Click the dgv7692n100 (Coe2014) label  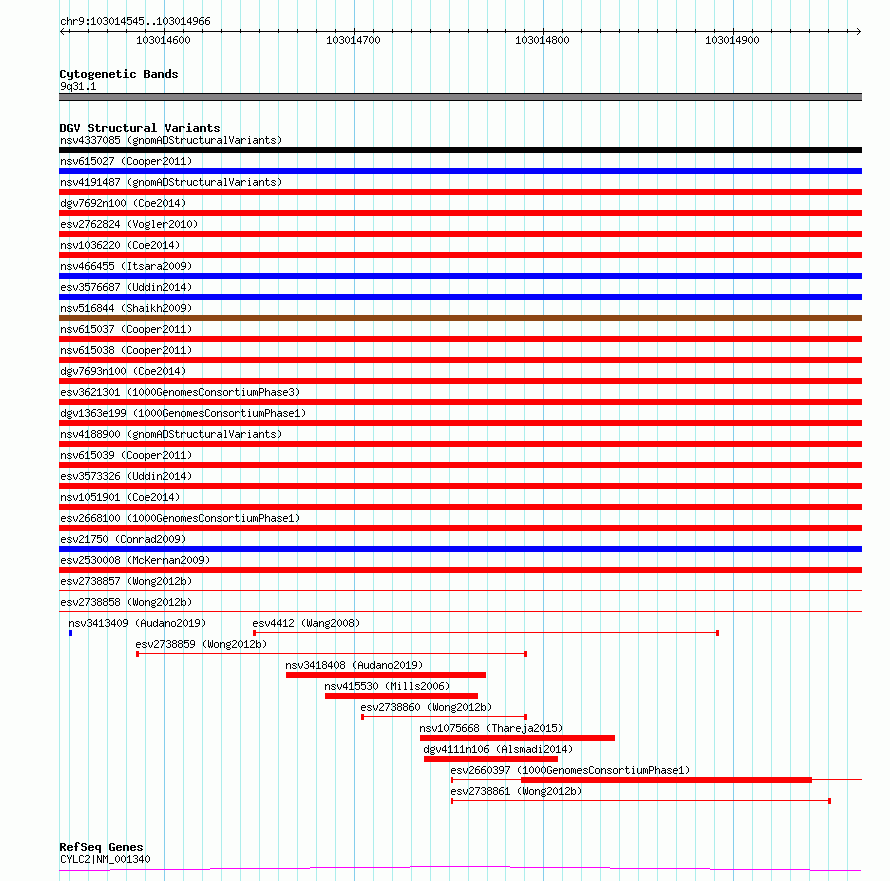[x=123, y=203]
